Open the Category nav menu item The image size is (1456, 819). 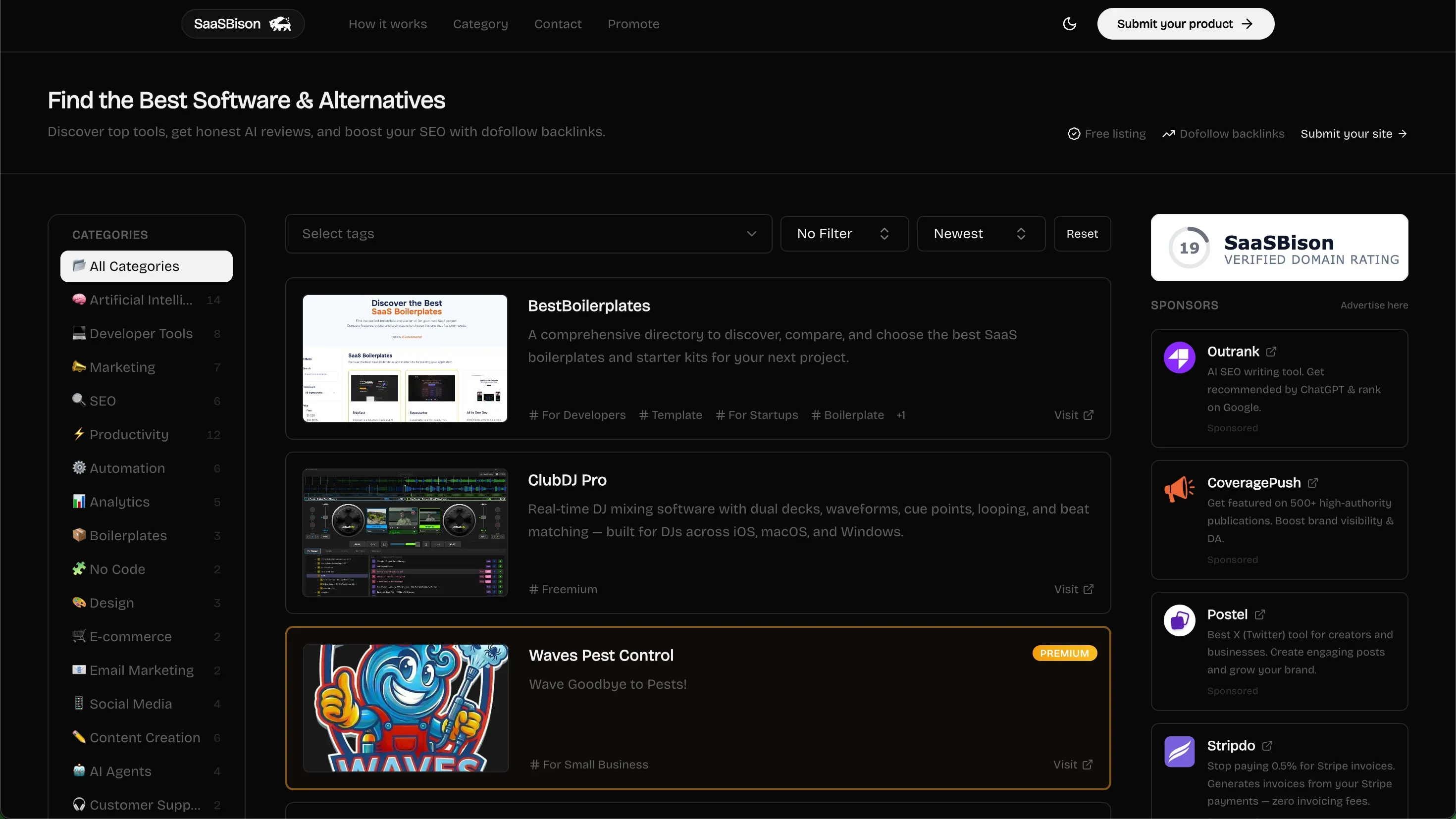tap(480, 24)
